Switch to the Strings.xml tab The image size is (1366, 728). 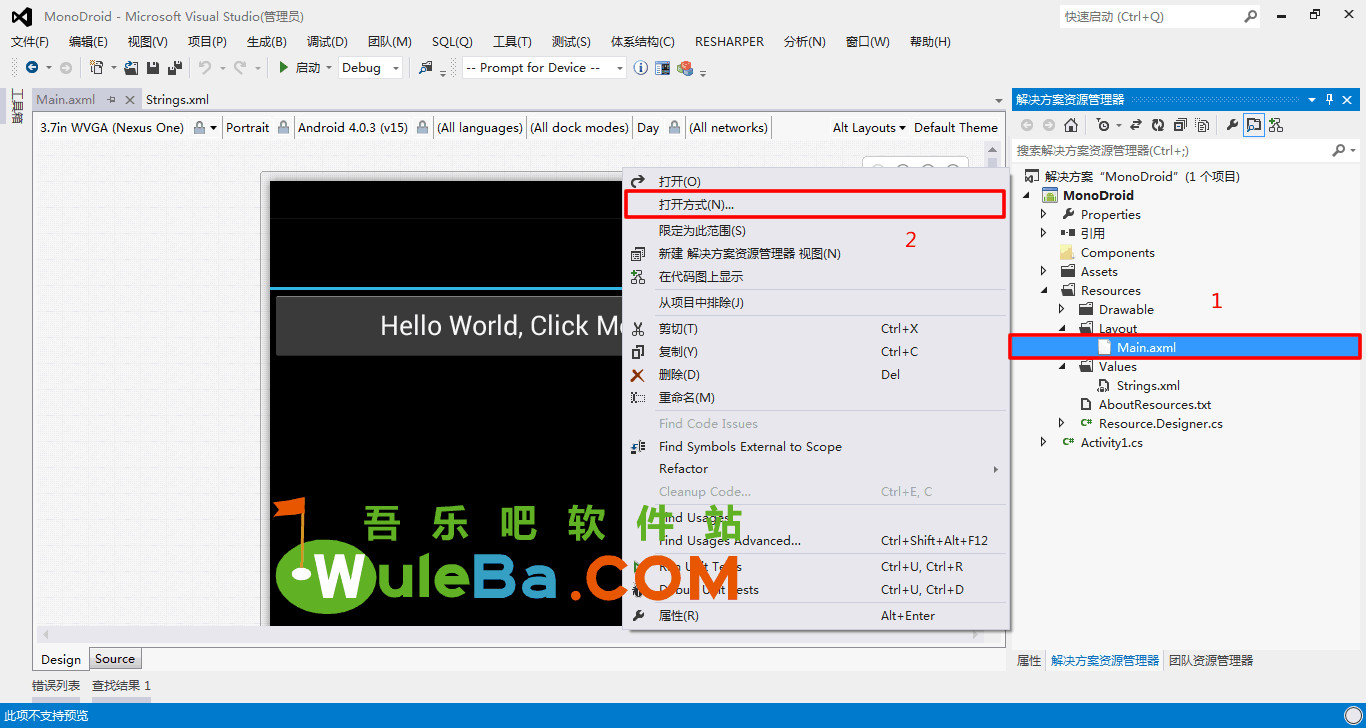click(x=177, y=99)
